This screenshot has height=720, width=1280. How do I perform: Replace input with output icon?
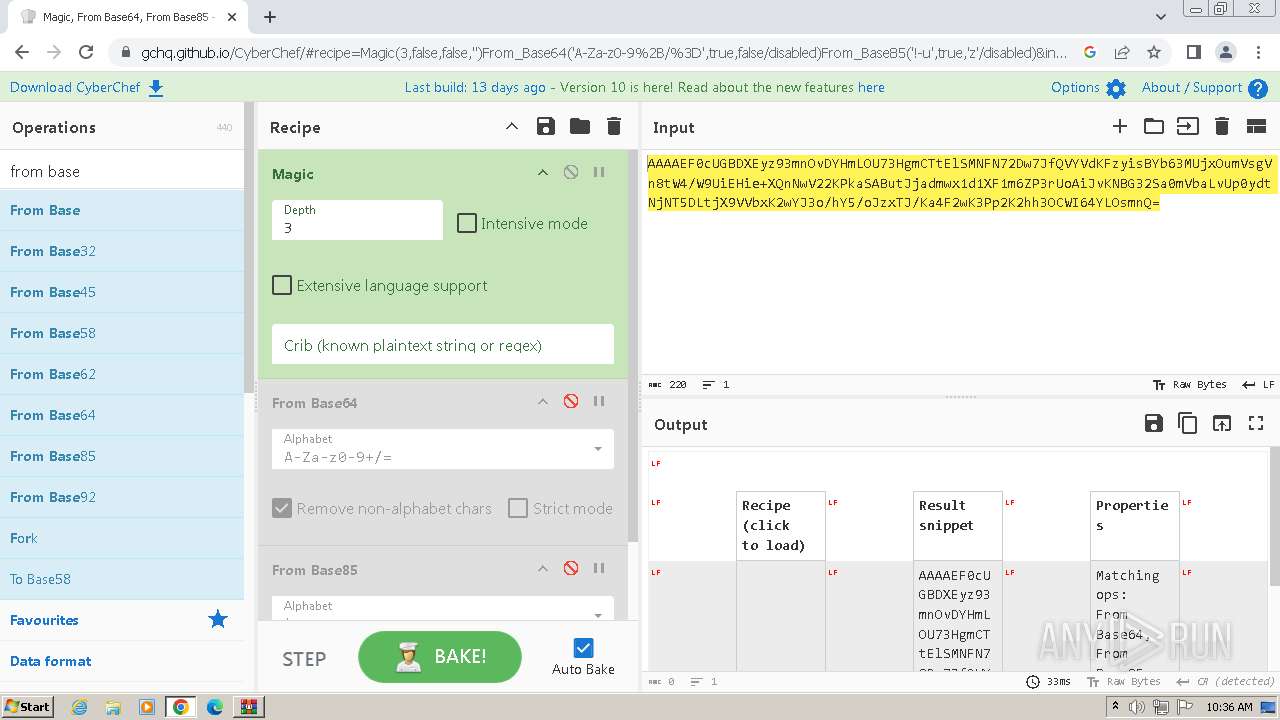click(x=1222, y=423)
